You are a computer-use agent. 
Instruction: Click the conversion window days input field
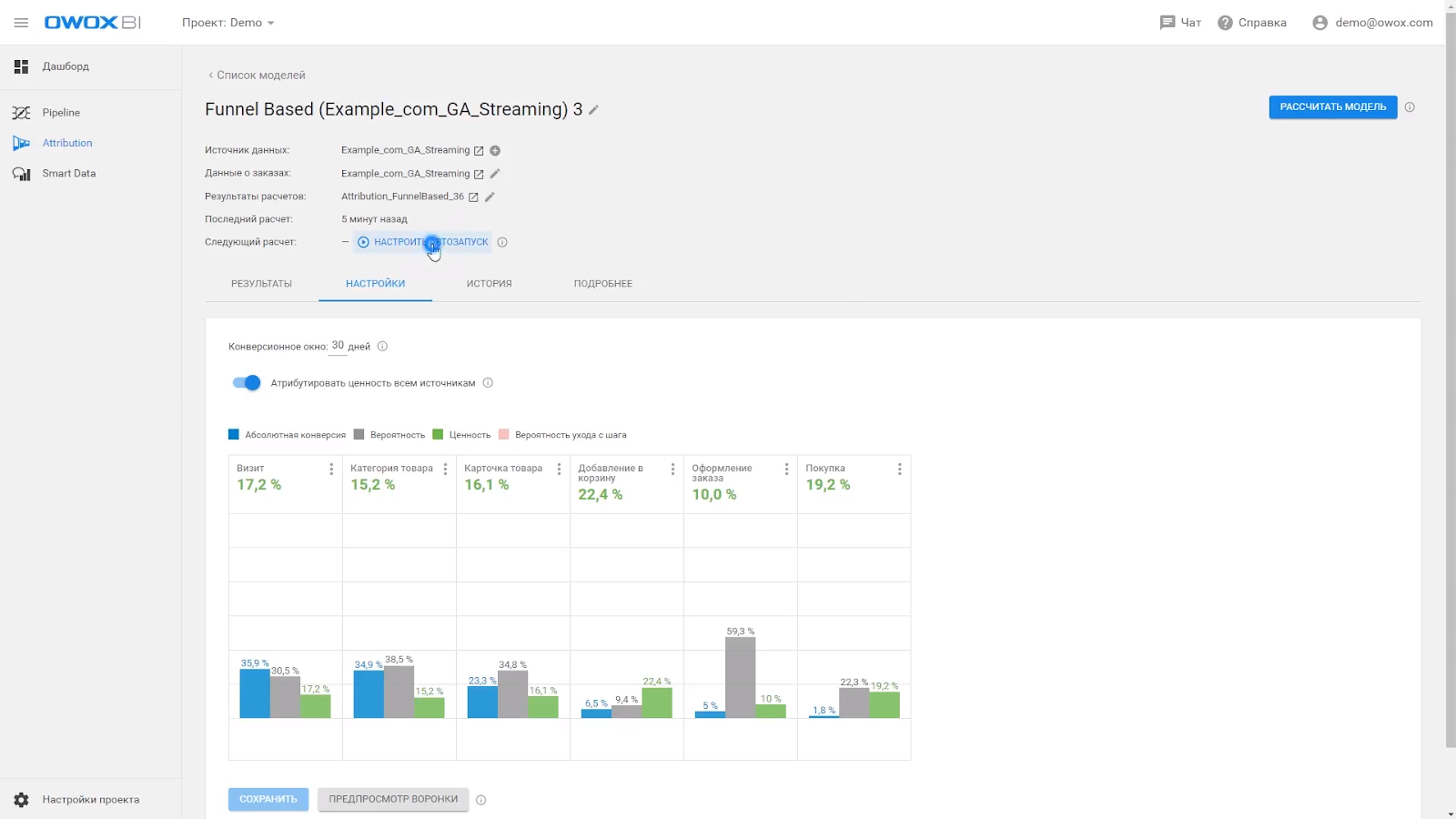[x=338, y=346]
